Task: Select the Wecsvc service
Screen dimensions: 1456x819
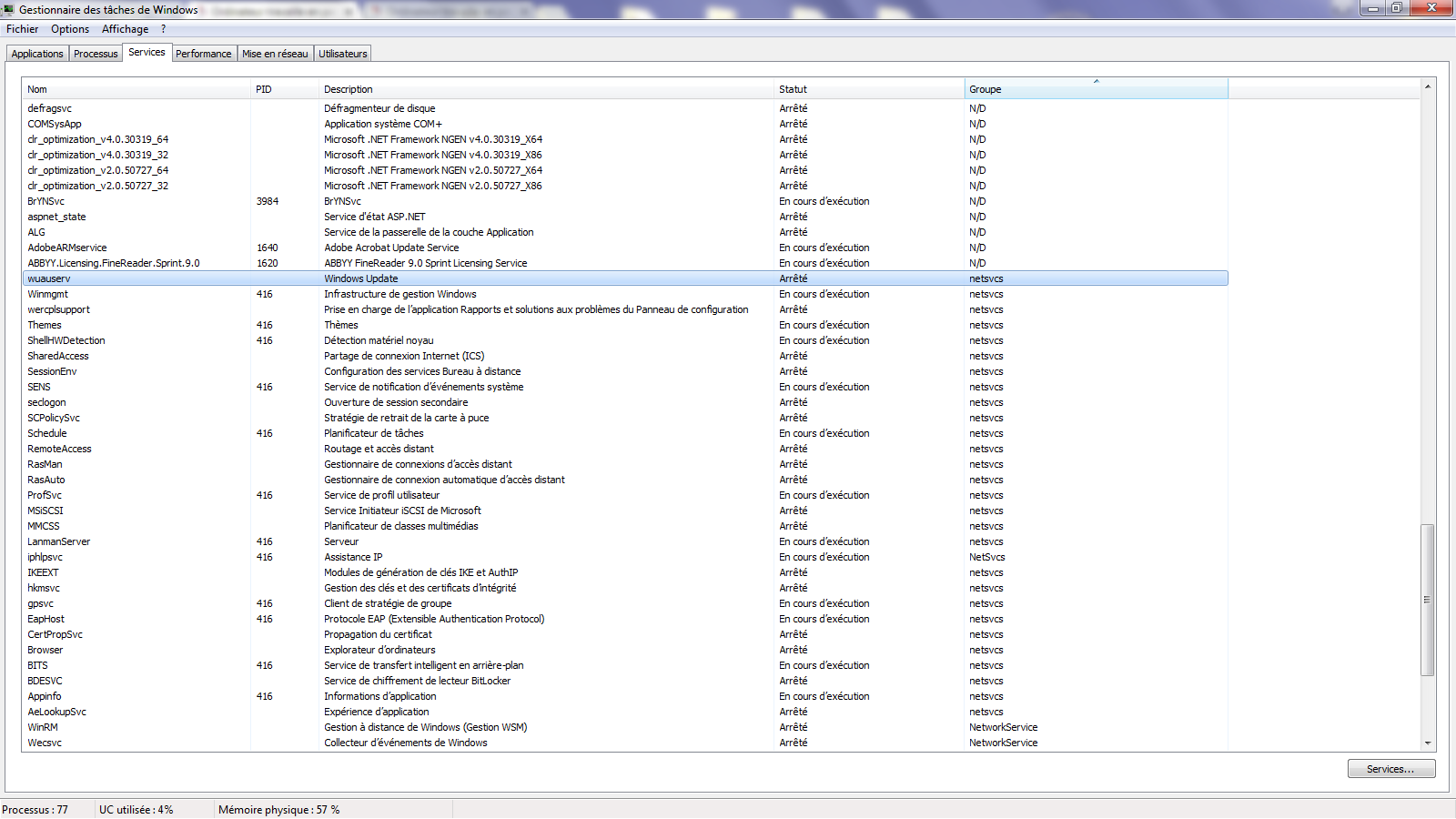Action: click(625, 743)
